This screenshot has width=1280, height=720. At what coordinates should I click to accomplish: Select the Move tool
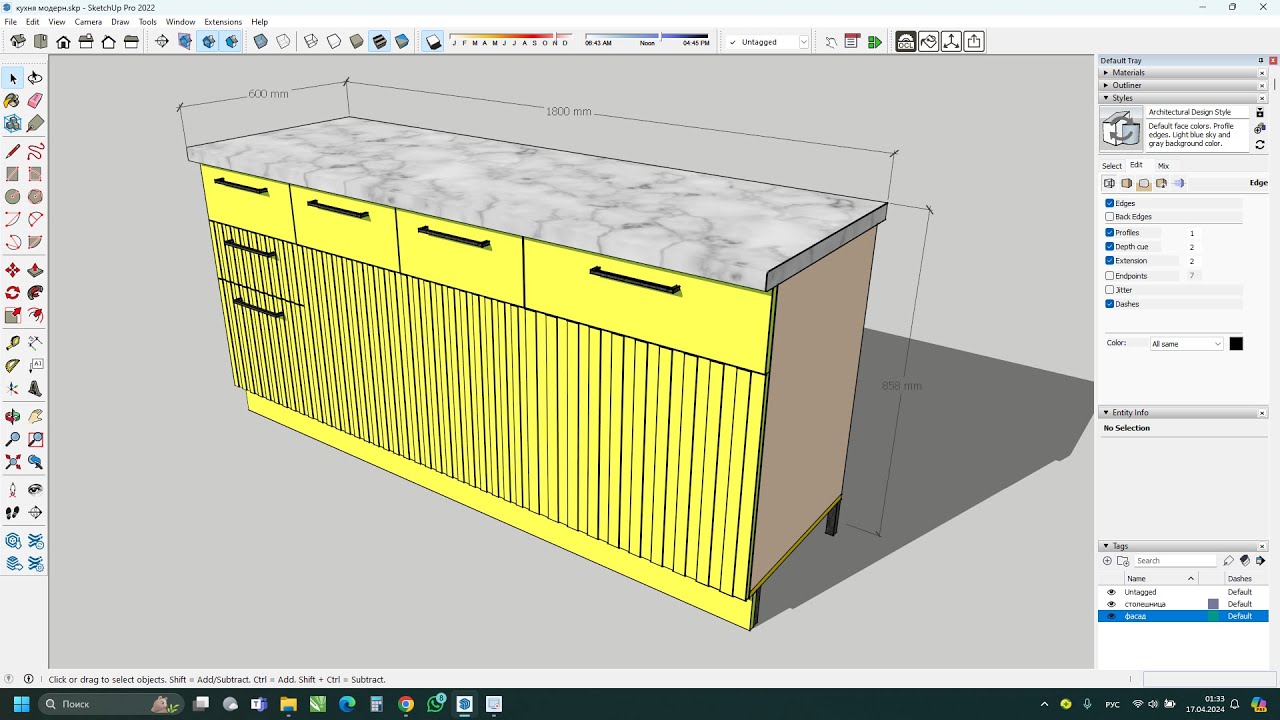point(13,270)
